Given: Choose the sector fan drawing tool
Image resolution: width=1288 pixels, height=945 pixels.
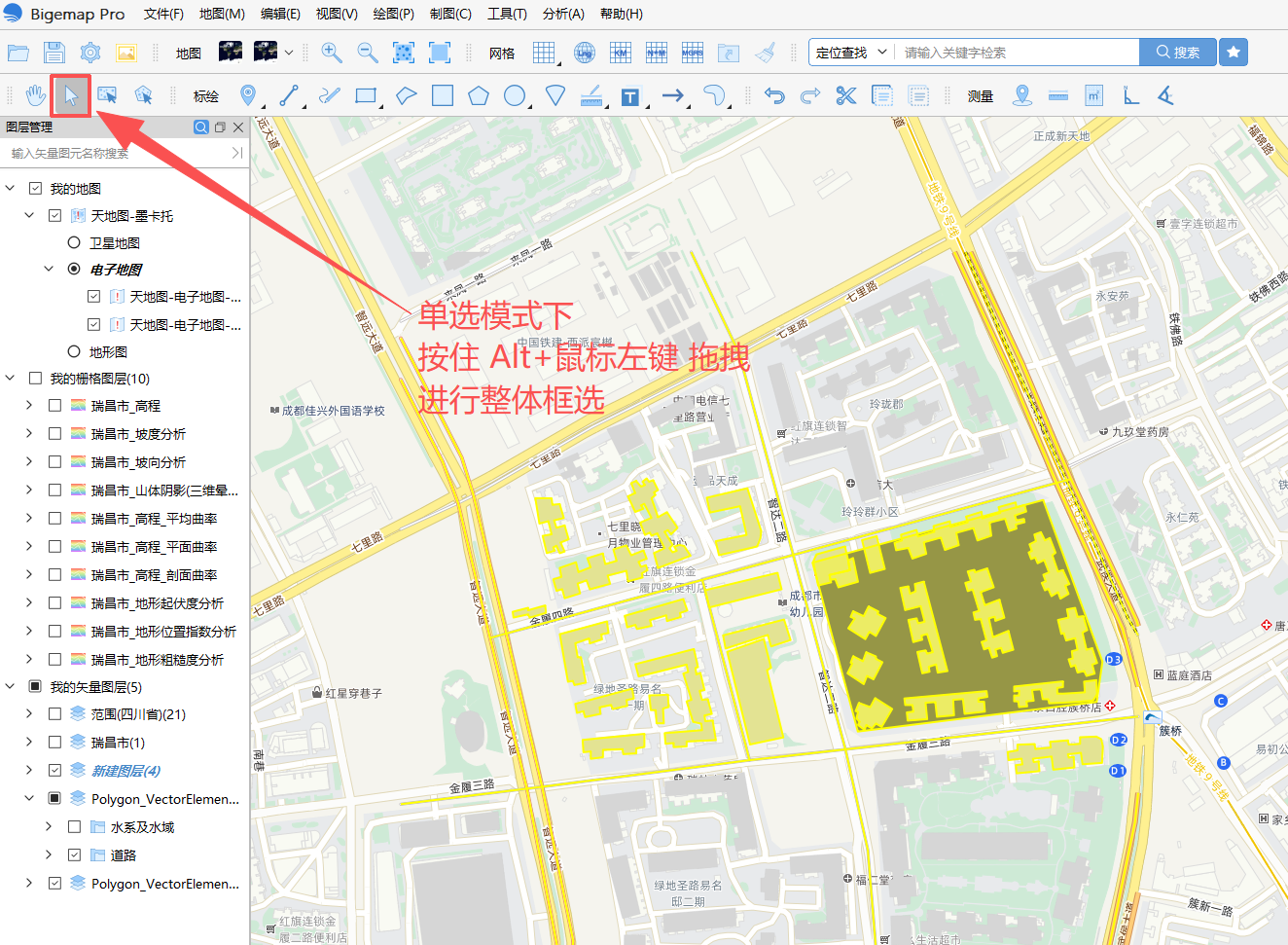Looking at the screenshot, I should click(555, 95).
